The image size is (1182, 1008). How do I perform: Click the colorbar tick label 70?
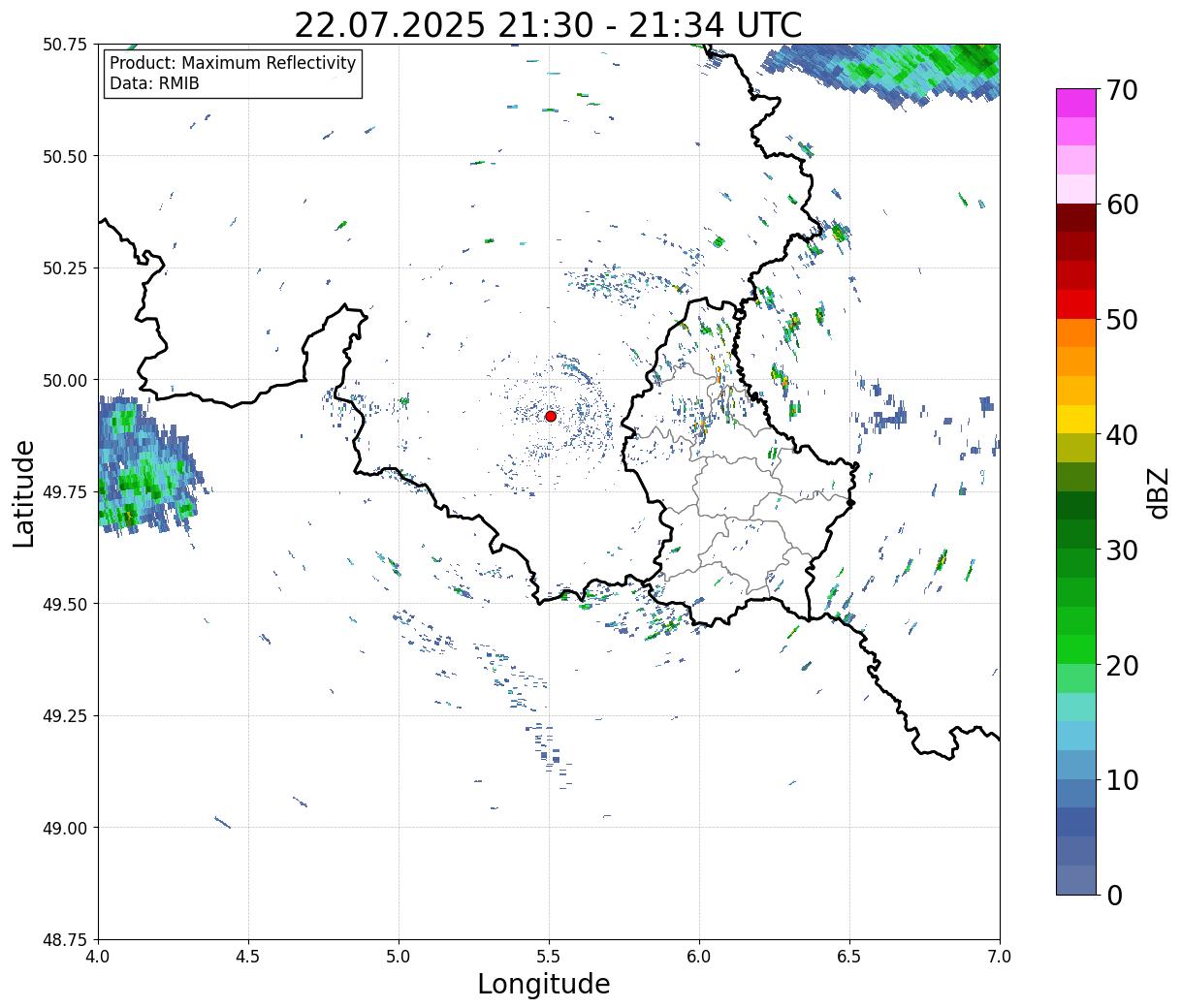(x=1122, y=90)
